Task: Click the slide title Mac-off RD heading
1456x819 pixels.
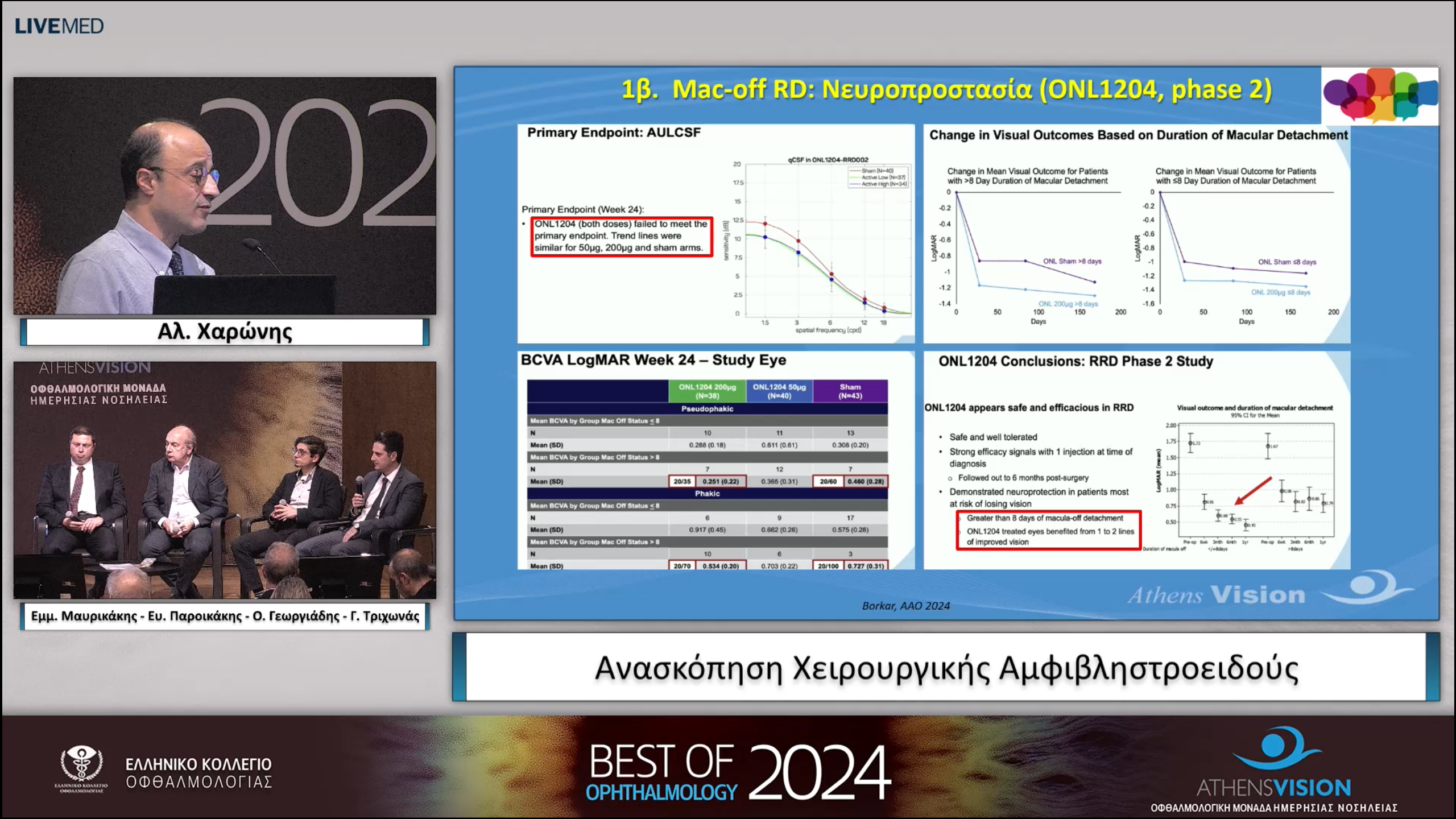Action: pyautogui.click(x=946, y=90)
